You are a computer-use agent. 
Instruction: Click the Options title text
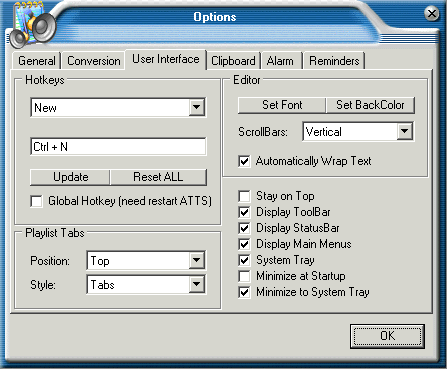(x=215, y=17)
